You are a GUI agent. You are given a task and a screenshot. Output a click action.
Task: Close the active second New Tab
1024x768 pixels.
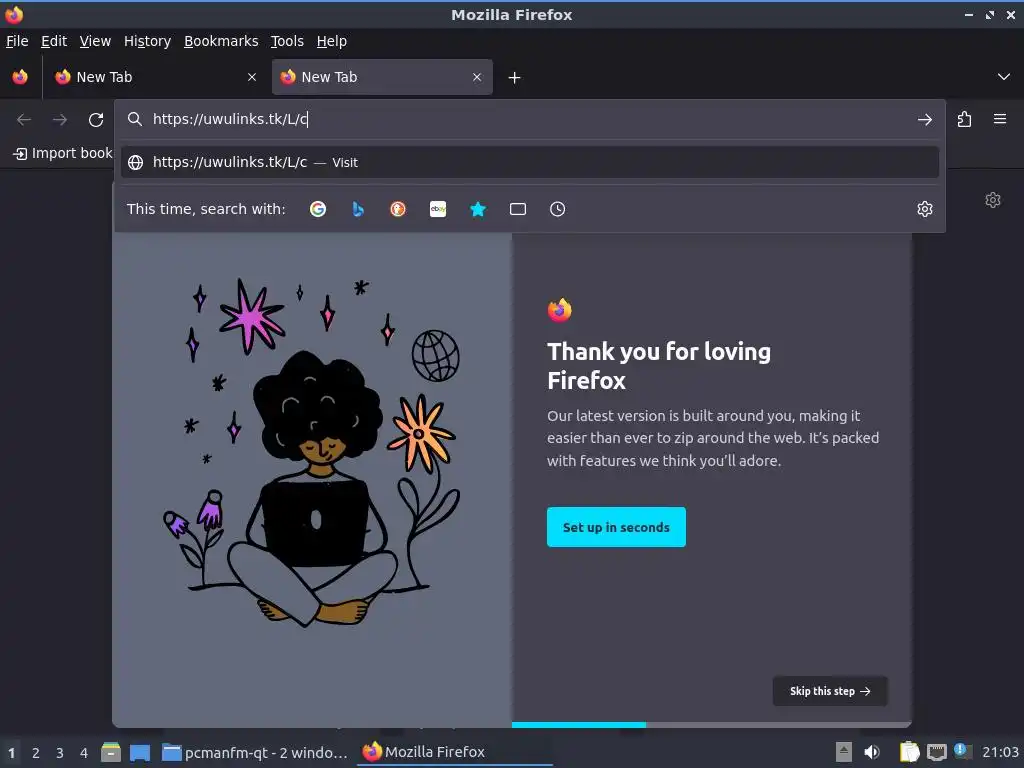click(477, 77)
